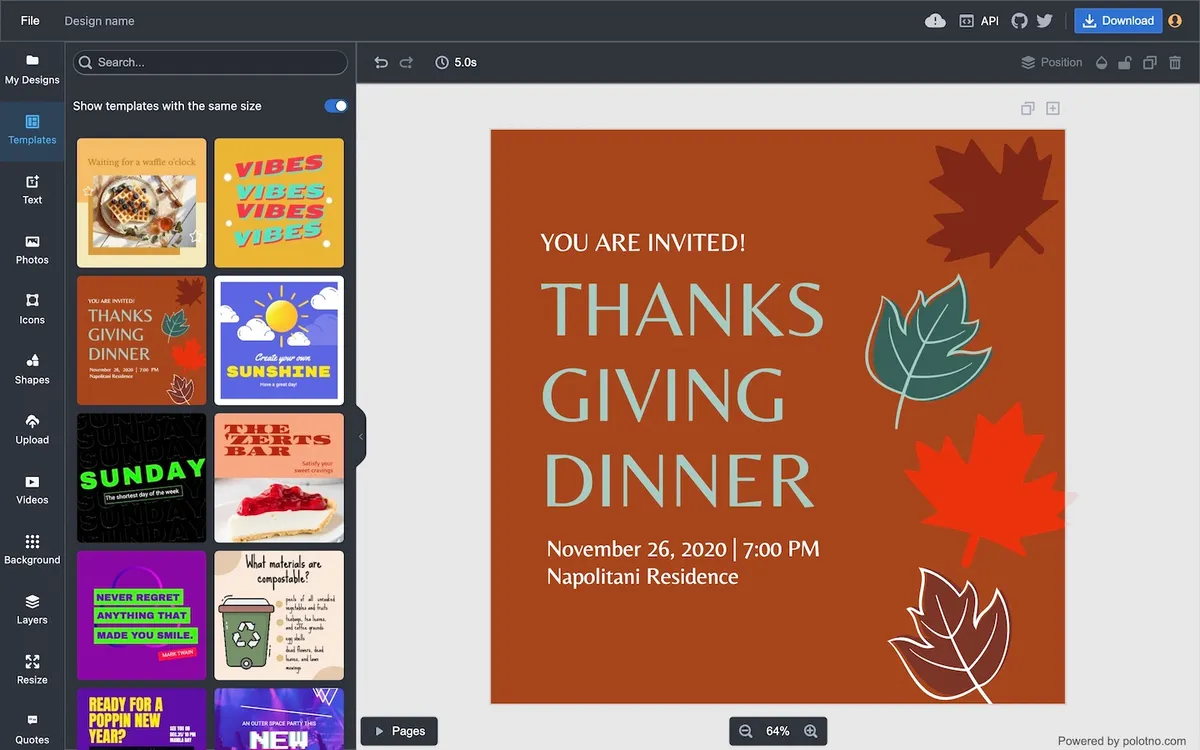
Task: Click the undo arrow icon
Action: tap(381, 62)
